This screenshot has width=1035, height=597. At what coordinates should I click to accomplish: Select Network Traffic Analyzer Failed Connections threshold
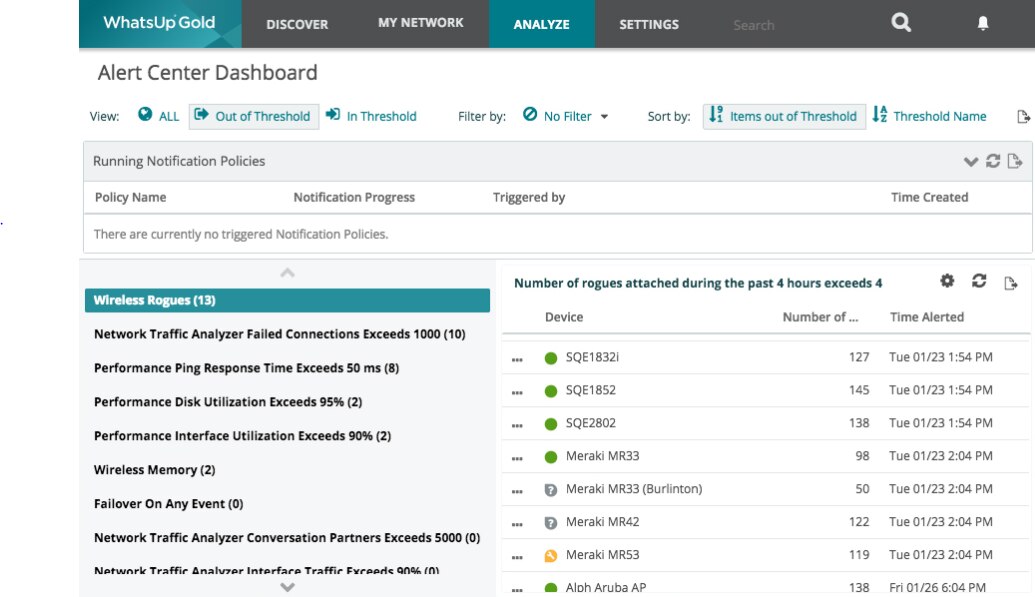[x=280, y=334]
